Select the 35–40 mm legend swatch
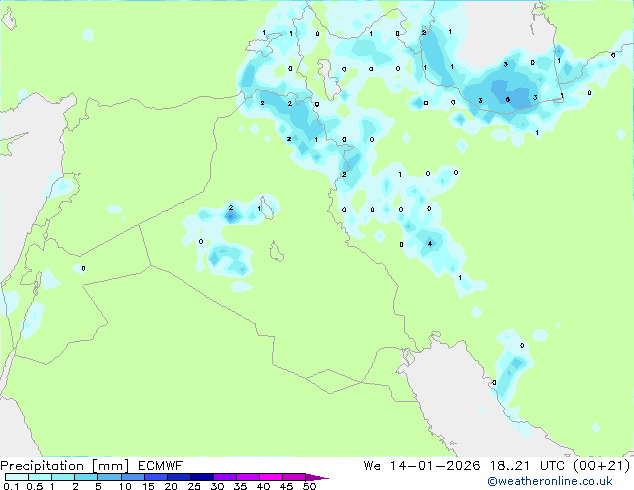The width and height of the screenshot is (634, 490). tap(248, 477)
